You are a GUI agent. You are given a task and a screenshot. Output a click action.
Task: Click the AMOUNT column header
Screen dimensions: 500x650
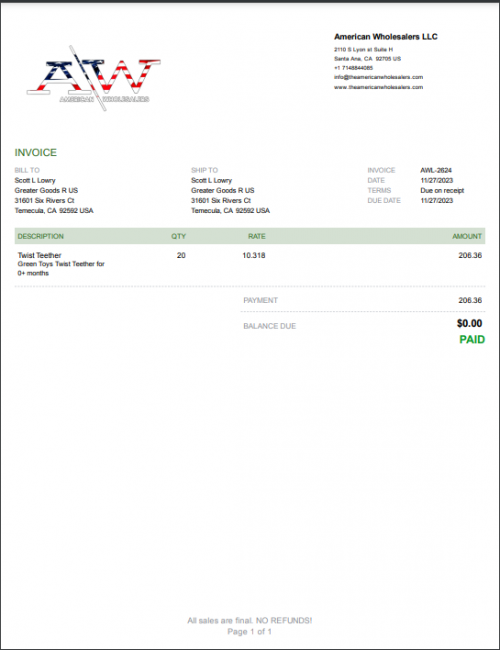[x=467, y=236]
